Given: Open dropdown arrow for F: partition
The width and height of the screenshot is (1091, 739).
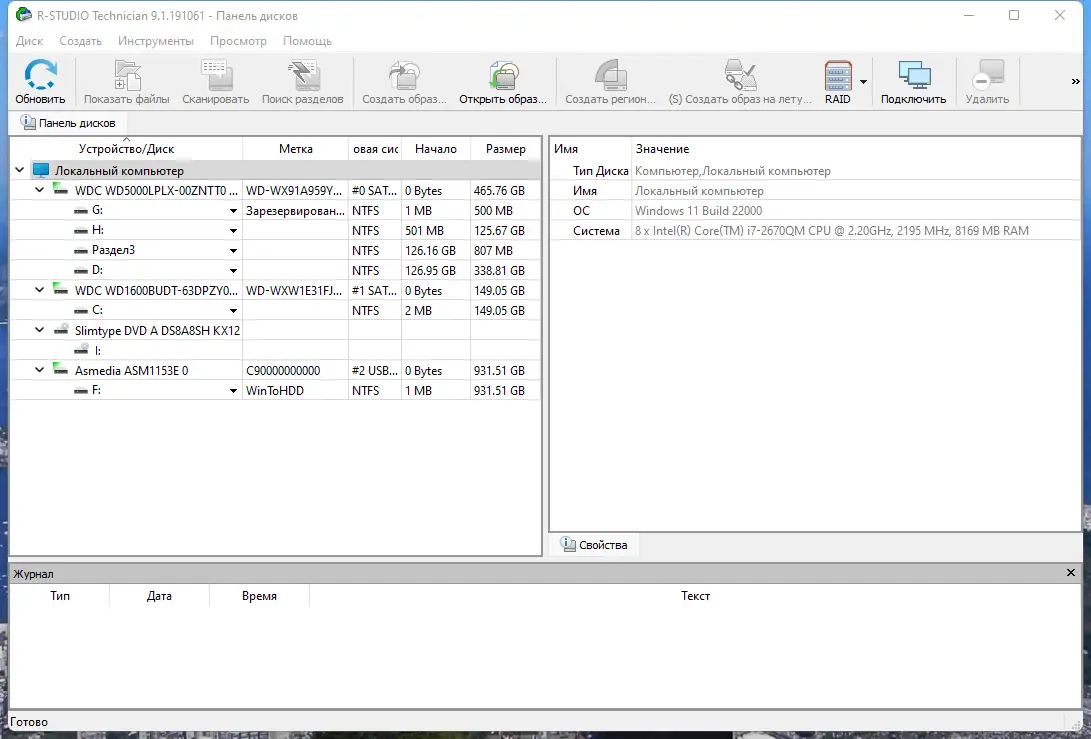Looking at the screenshot, I should [233, 391].
